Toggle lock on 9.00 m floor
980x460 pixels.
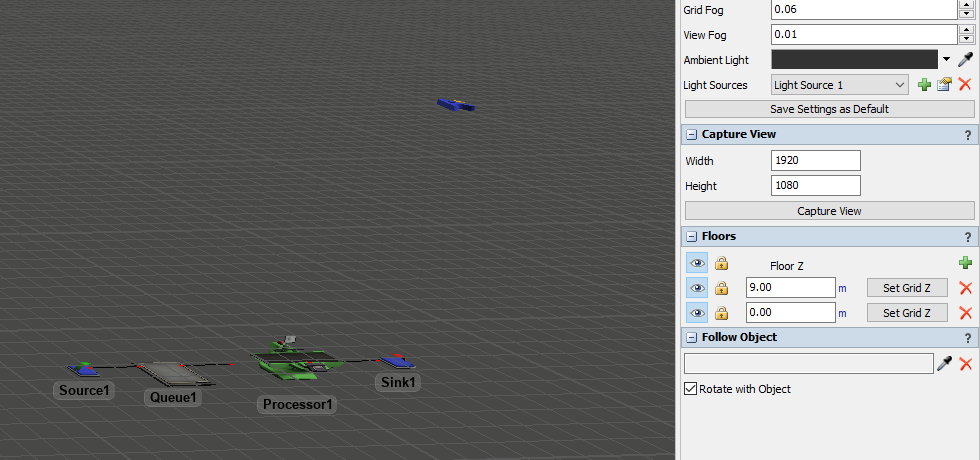[x=721, y=288]
